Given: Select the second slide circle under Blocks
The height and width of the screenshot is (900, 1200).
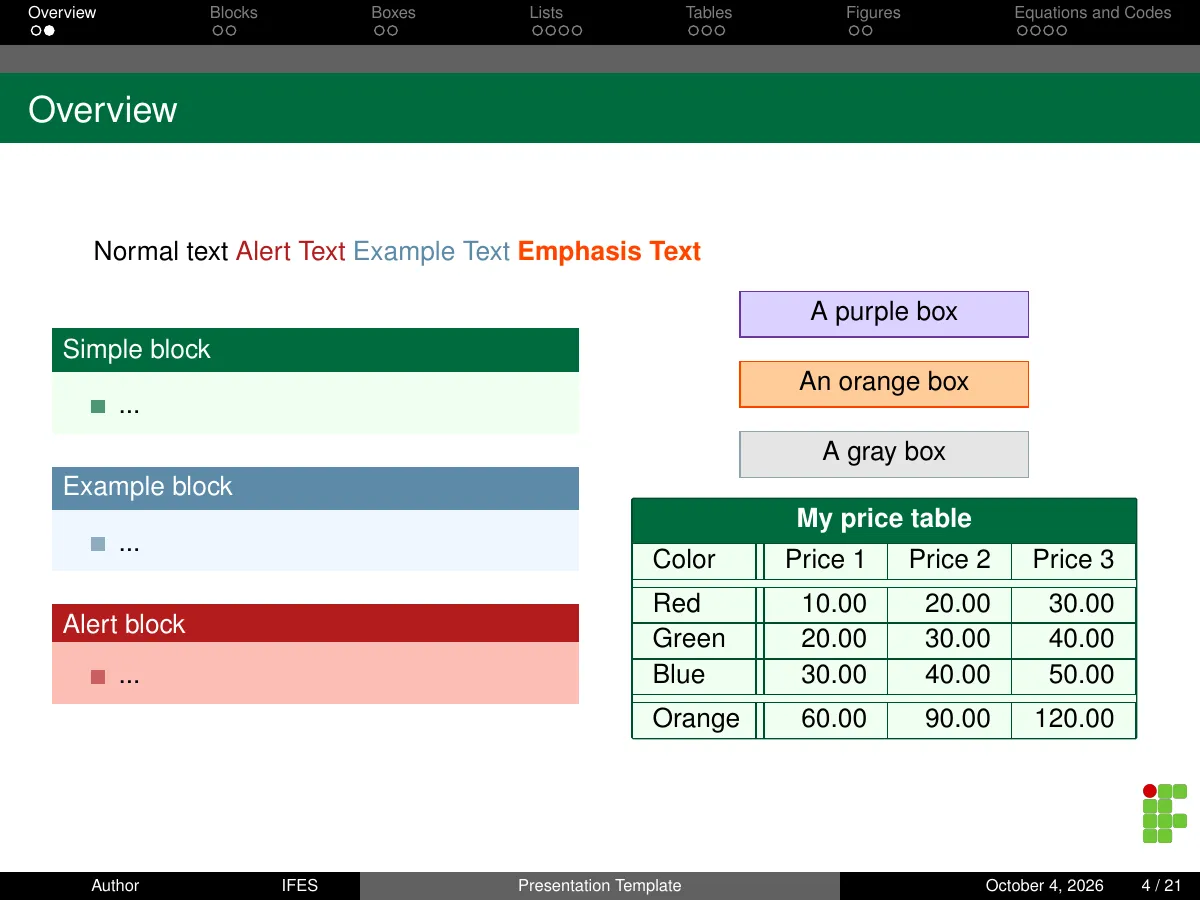Looking at the screenshot, I should (x=231, y=31).
